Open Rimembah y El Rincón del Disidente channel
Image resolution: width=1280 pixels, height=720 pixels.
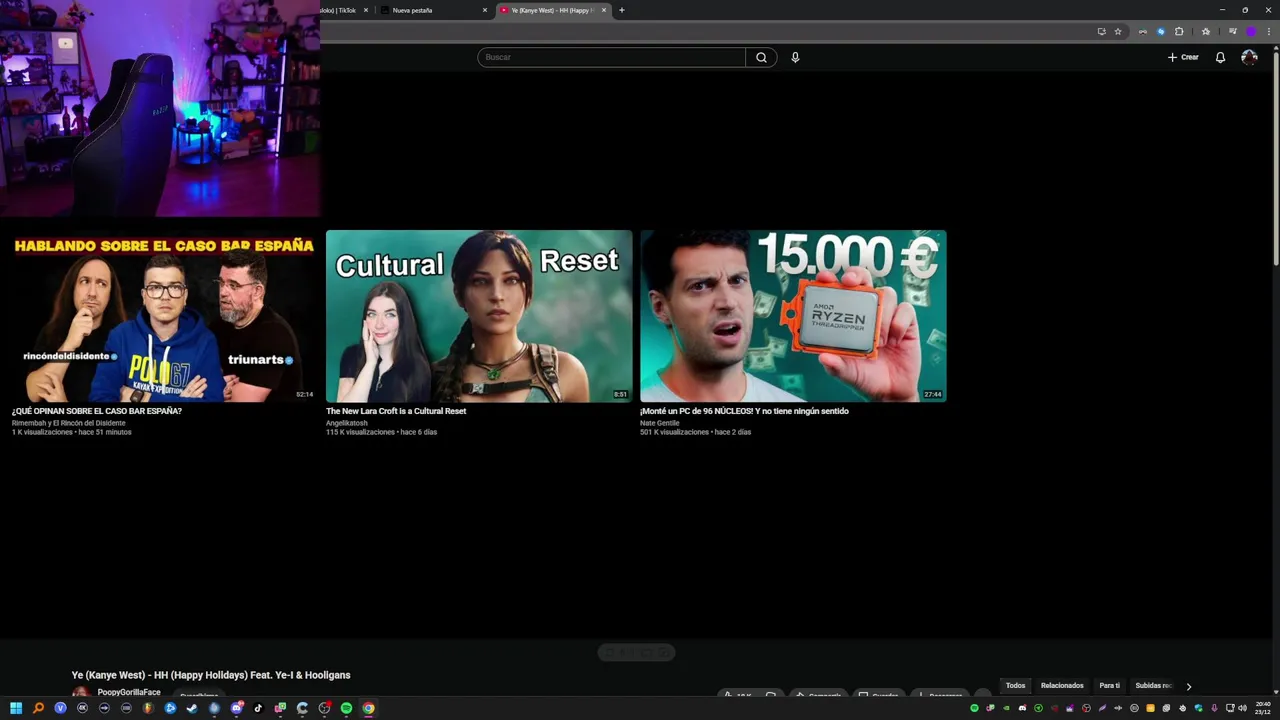(69, 423)
